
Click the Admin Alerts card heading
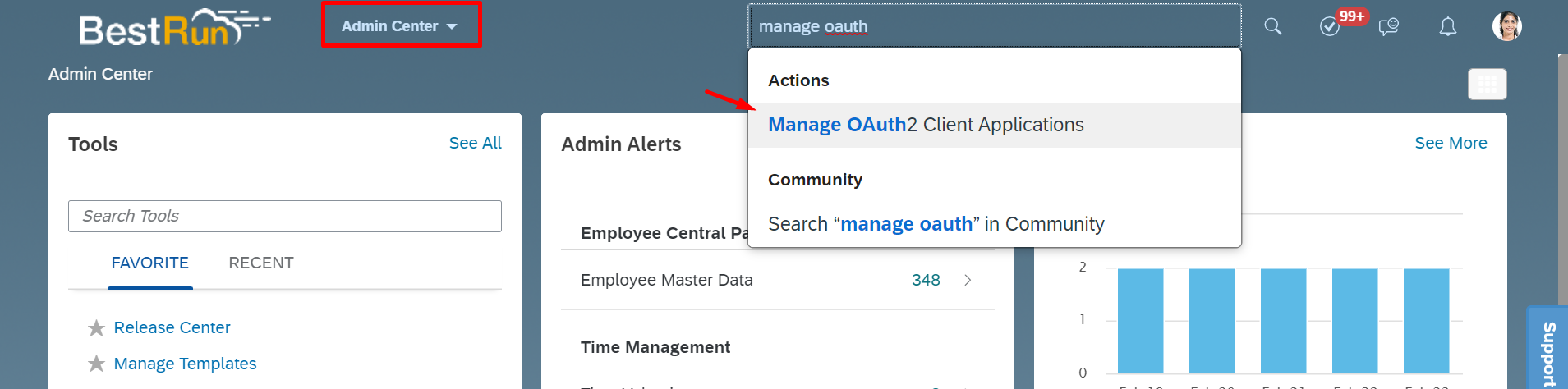click(621, 144)
